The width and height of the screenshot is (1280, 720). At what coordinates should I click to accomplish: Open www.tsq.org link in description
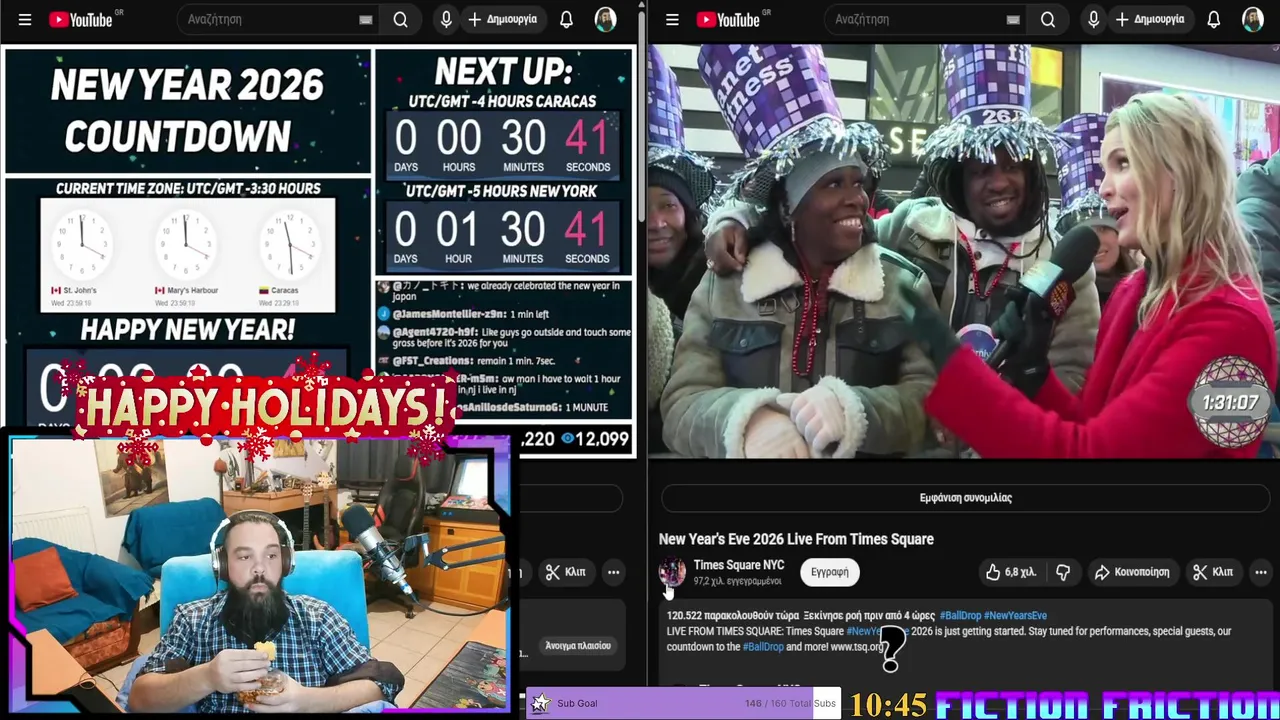click(x=856, y=647)
